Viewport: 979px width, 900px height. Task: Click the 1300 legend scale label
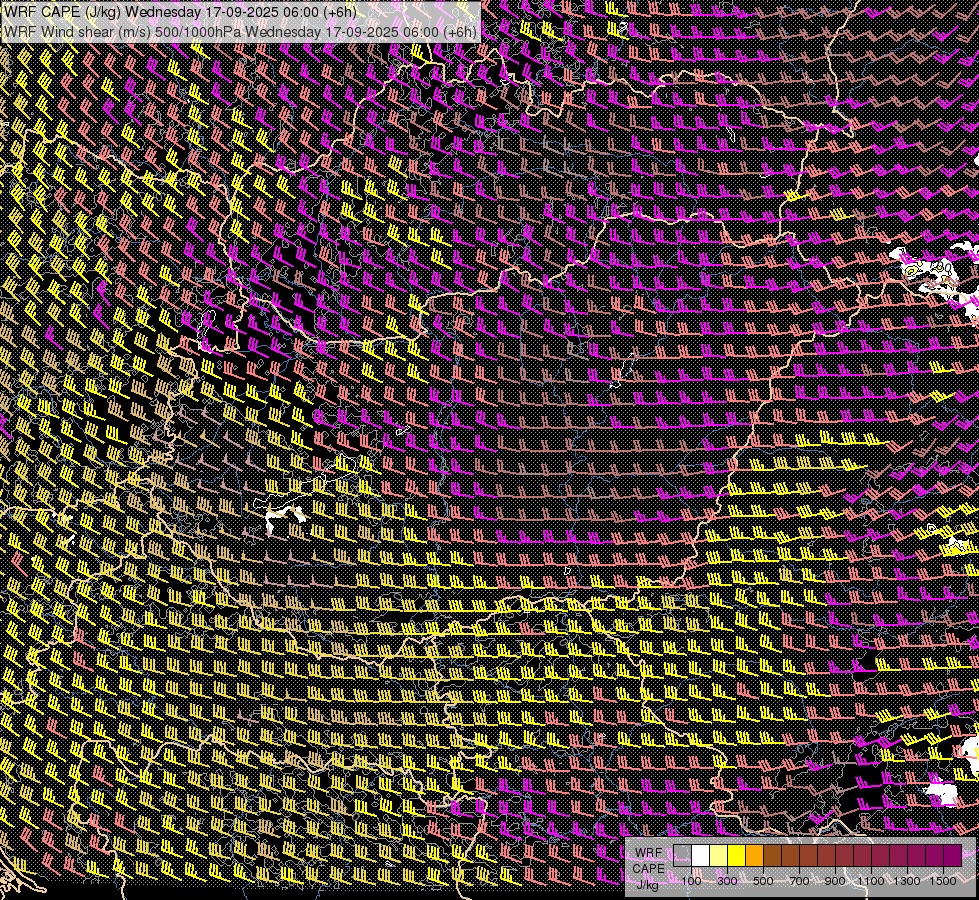click(x=907, y=881)
